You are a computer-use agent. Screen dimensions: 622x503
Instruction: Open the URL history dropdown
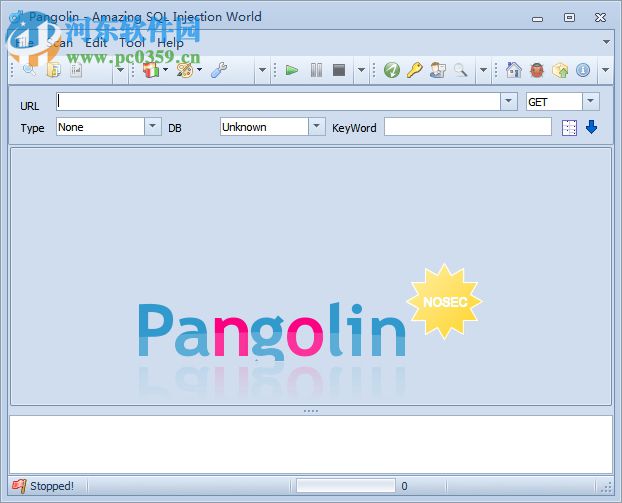(509, 101)
